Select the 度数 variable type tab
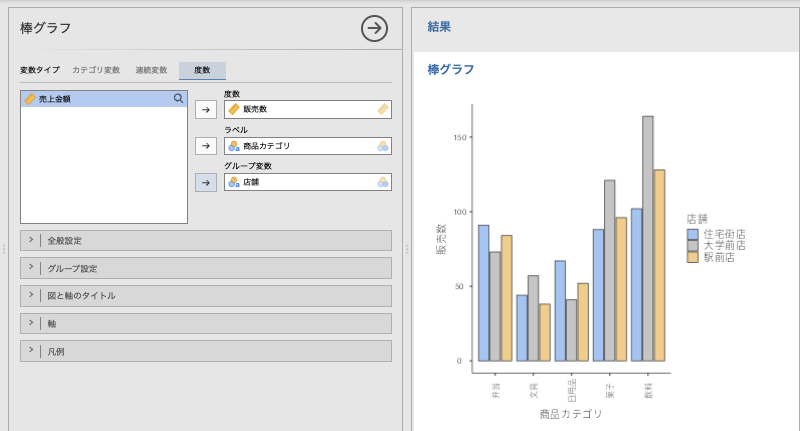Image resolution: width=800 pixels, height=431 pixels. (x=202, y=70)
